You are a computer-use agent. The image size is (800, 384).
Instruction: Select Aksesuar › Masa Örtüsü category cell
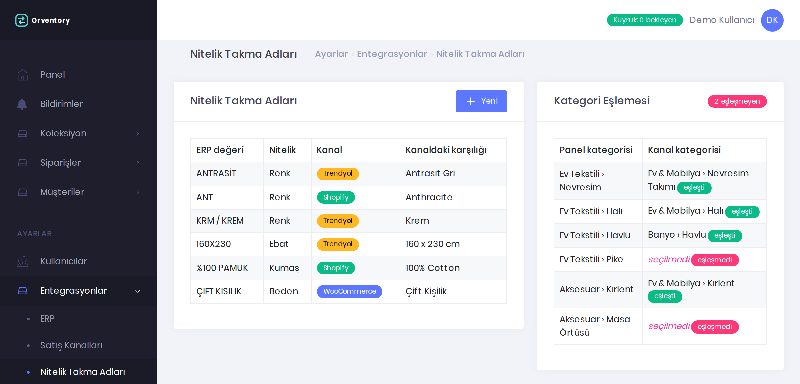coord(598,326)
